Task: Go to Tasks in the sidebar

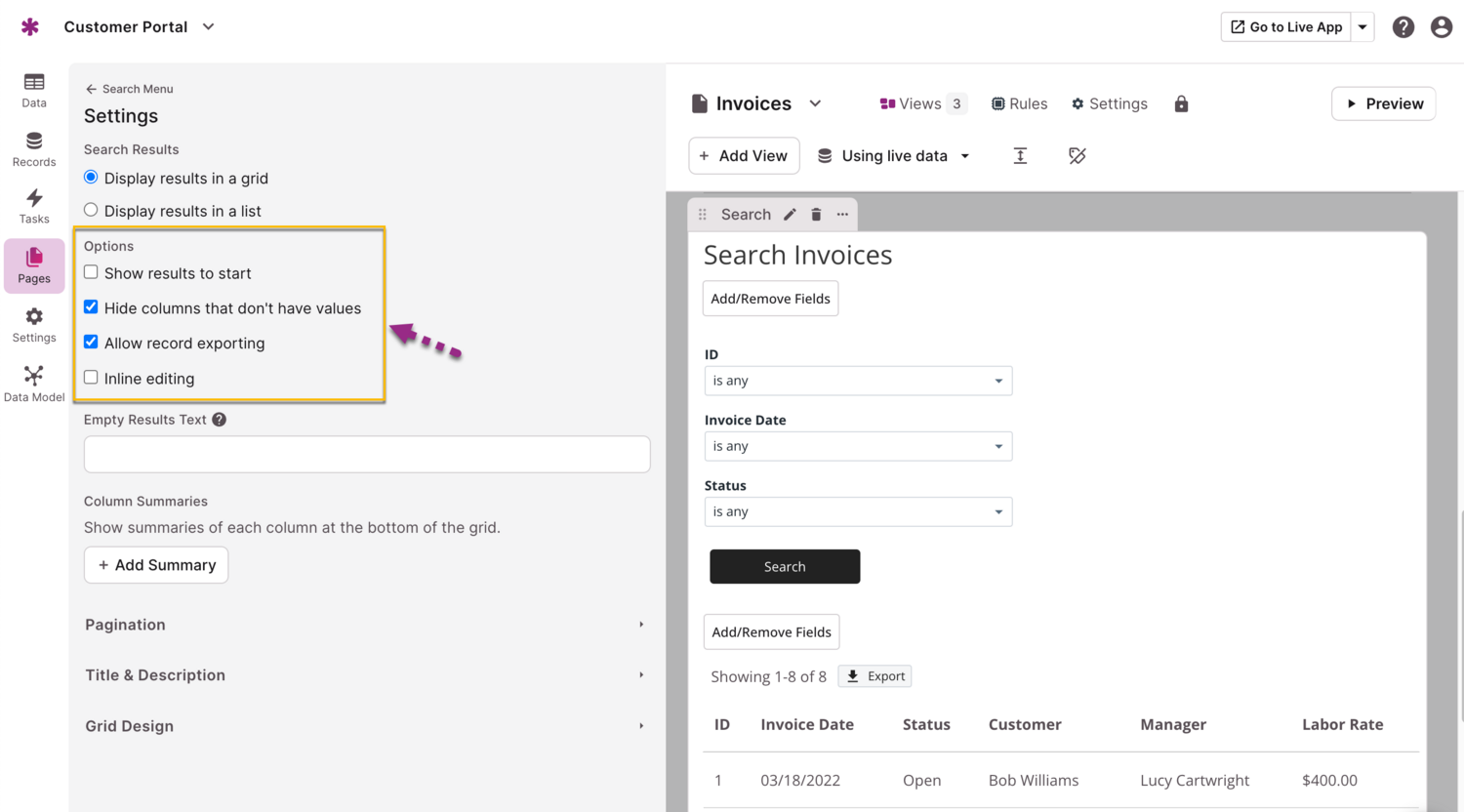Action: pos(34,206)
